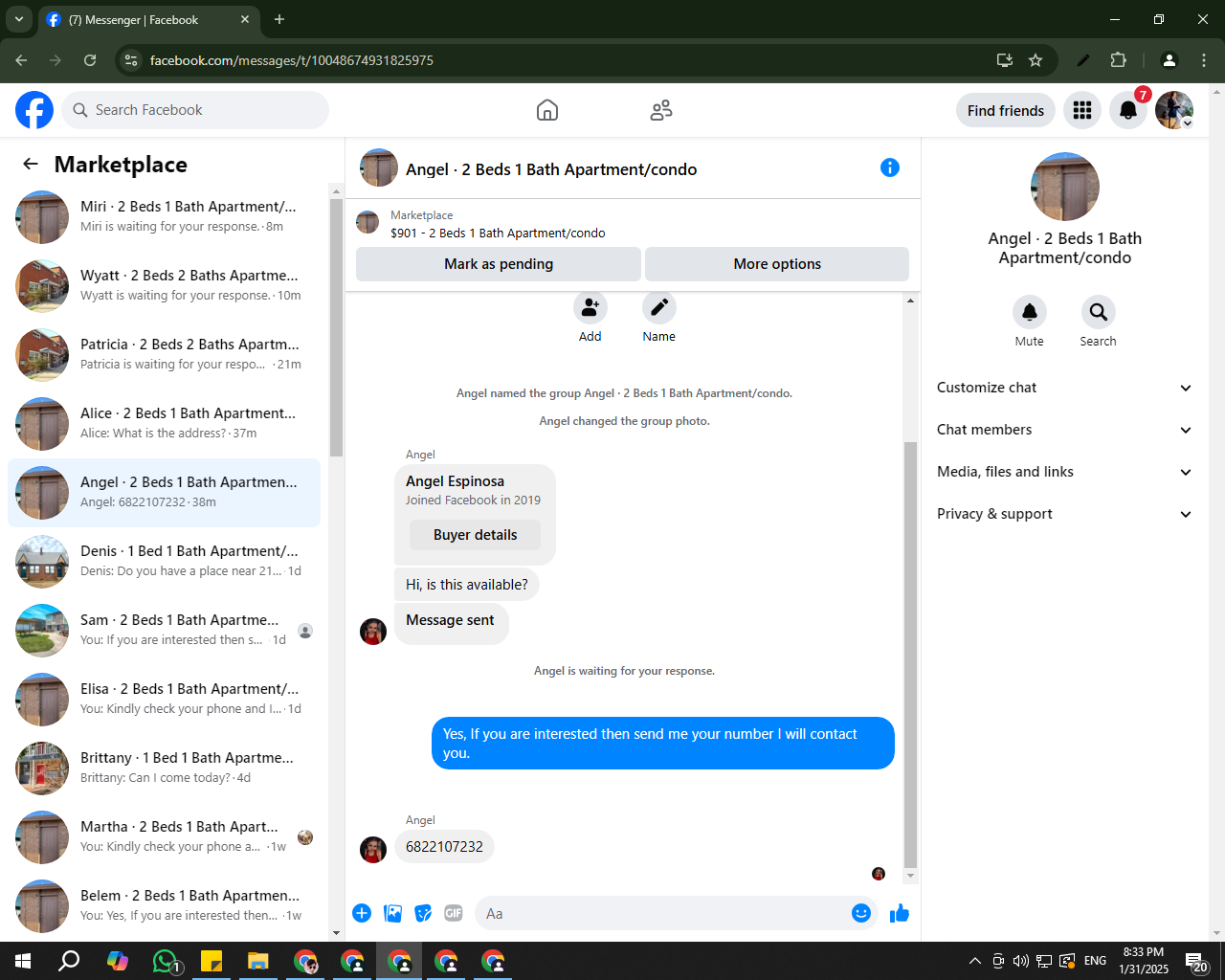Send a thumbs-up like
Image resolution: width=1225 pixels, height=980 pixels.
(x=900, y=913)
